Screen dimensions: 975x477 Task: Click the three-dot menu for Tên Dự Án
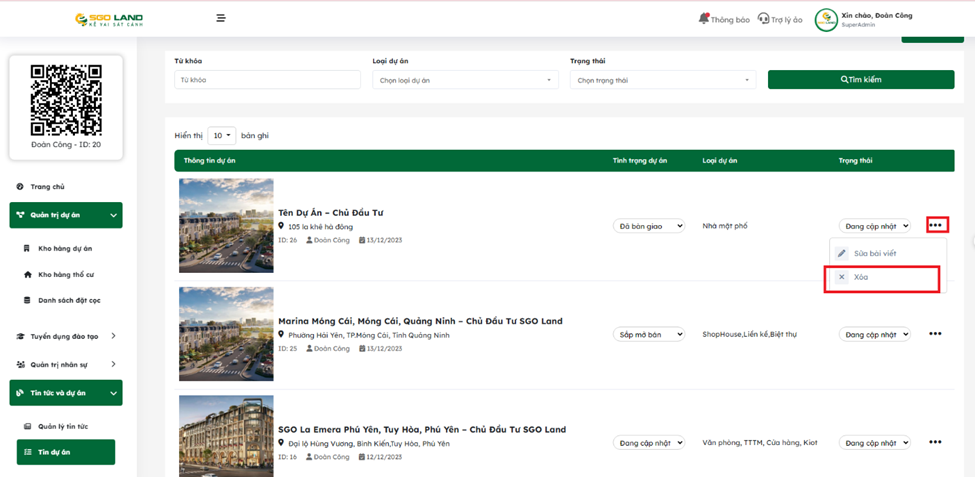(936, 225)
